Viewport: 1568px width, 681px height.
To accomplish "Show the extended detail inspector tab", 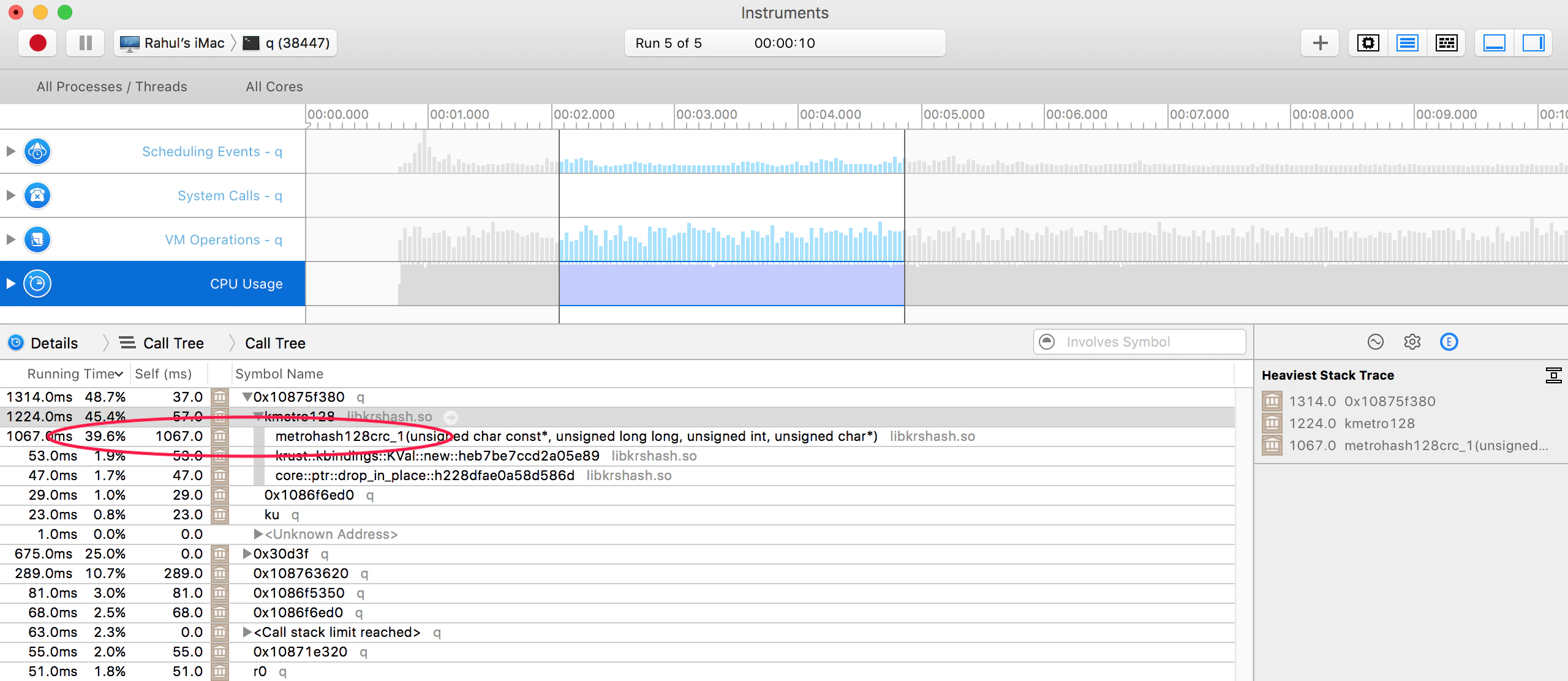I will (1449, 342).
